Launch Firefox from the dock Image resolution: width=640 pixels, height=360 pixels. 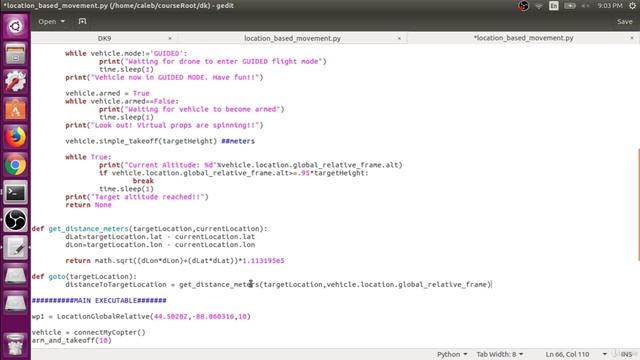click(x=15, y=137)
